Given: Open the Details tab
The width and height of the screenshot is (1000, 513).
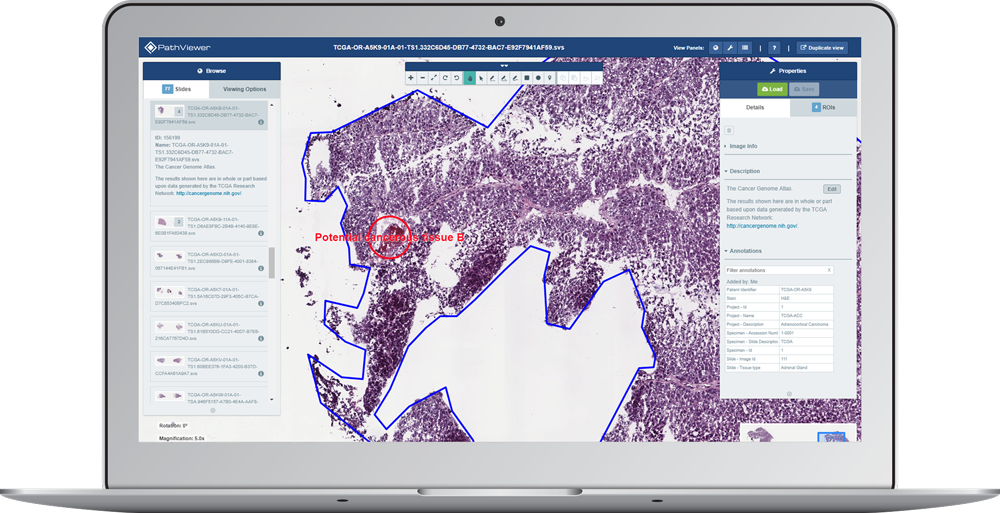Looking at the screenshot, I should [755, 107].
